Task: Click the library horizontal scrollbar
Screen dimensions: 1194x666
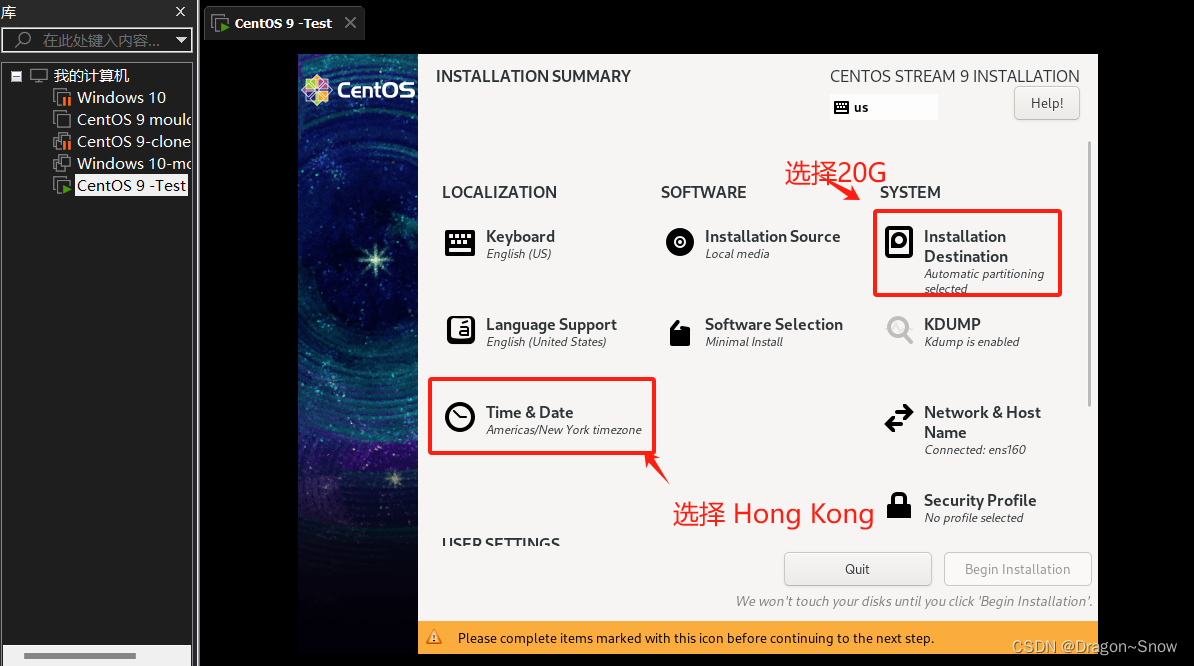Action: (x=79, y=655)
